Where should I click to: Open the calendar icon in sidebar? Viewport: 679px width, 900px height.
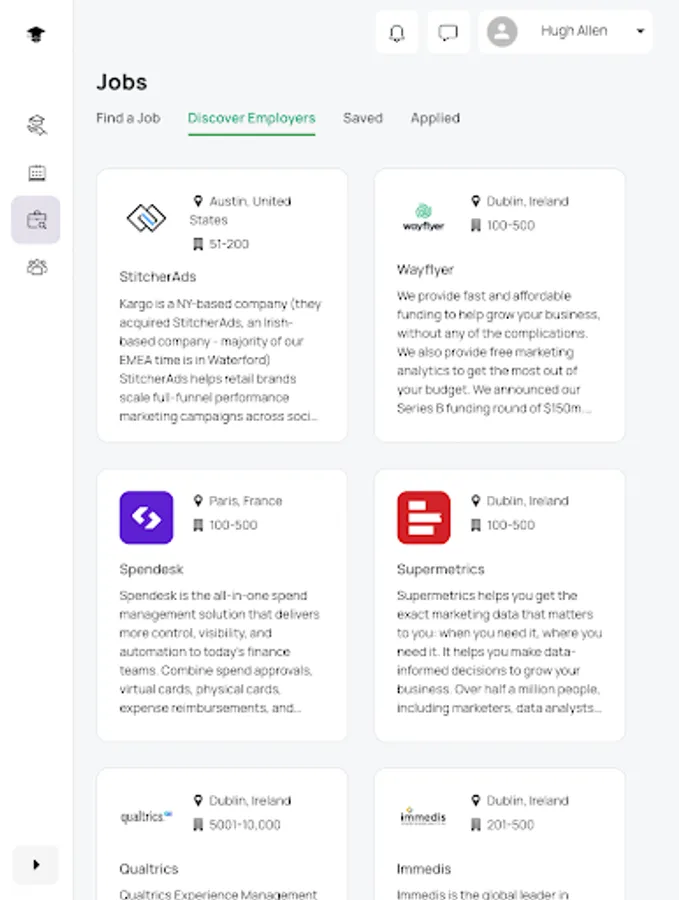tap(37, 173)
